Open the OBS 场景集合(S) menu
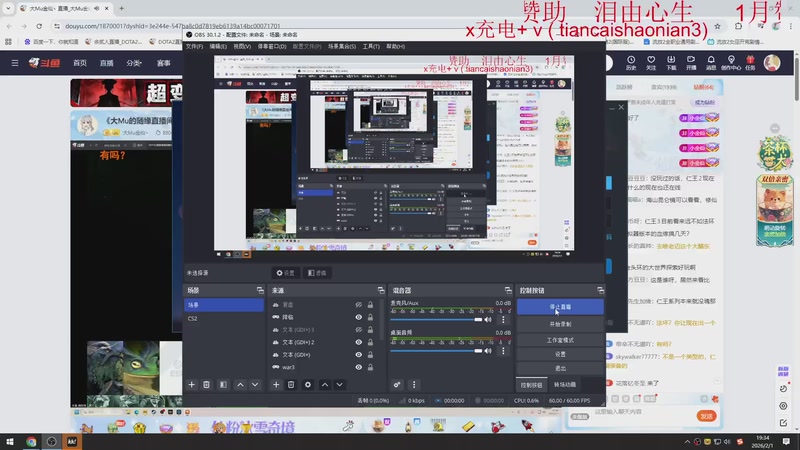 click(342, 46)
